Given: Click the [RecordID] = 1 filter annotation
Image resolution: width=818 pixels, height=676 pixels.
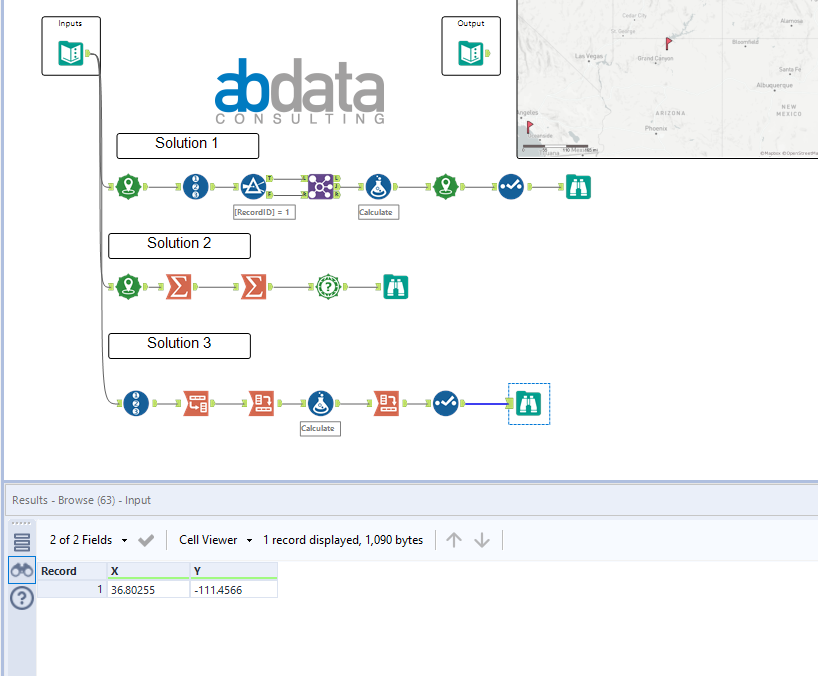Looking at the screenshot, I should [x=264, y=212].
